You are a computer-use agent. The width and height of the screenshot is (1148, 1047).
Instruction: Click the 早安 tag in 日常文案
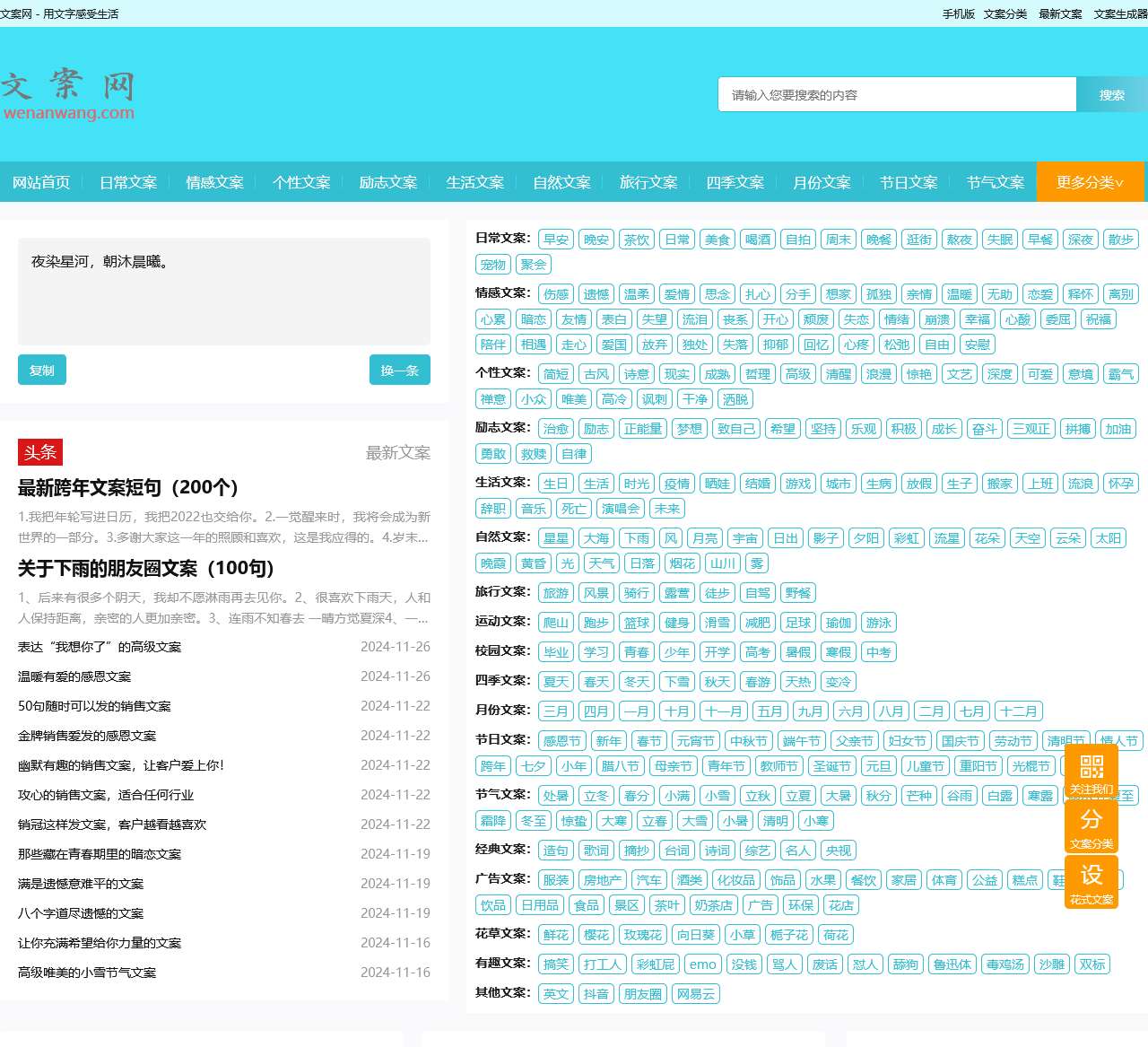[x=556, y=240]
